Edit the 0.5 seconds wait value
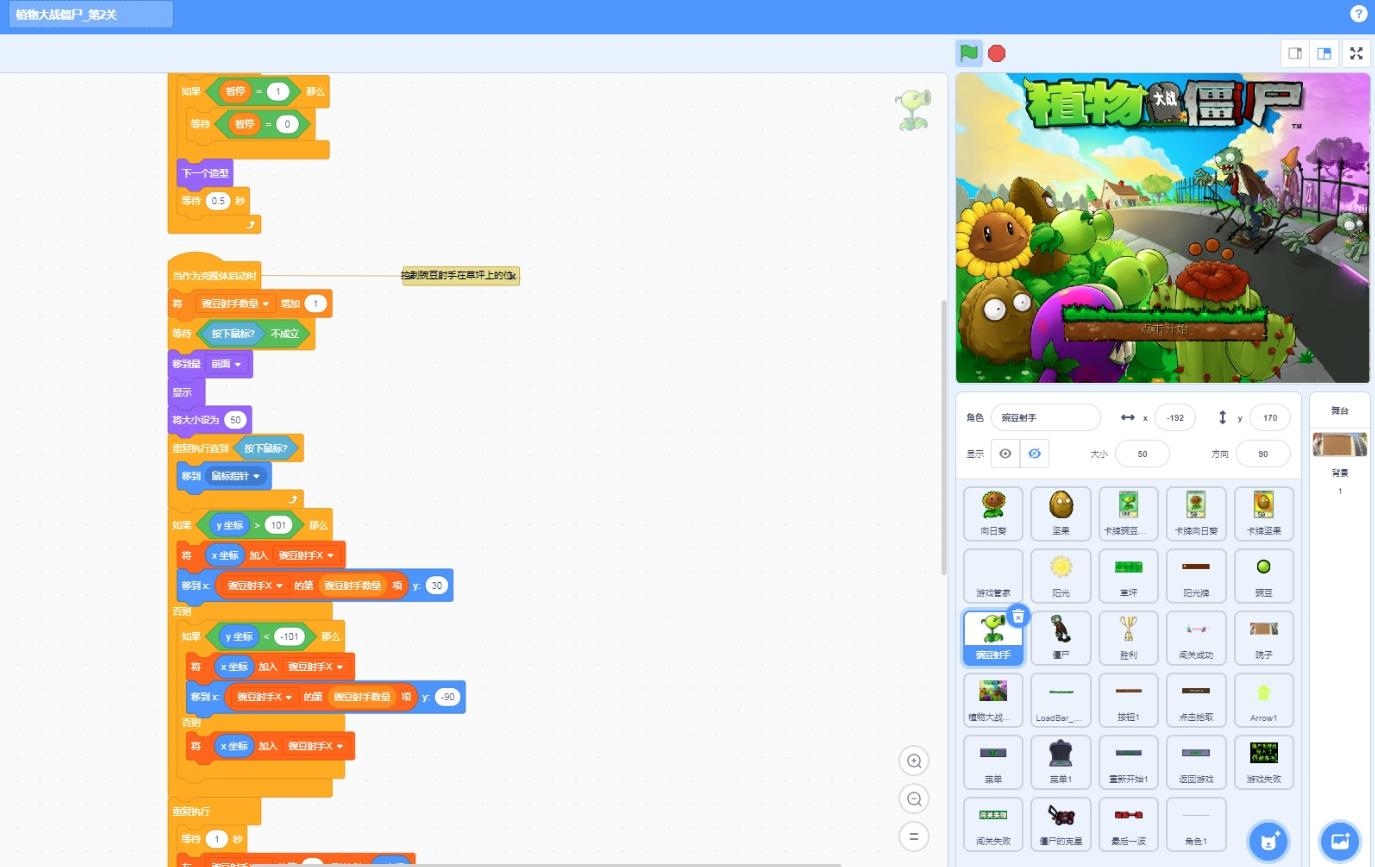 [218, 200]
